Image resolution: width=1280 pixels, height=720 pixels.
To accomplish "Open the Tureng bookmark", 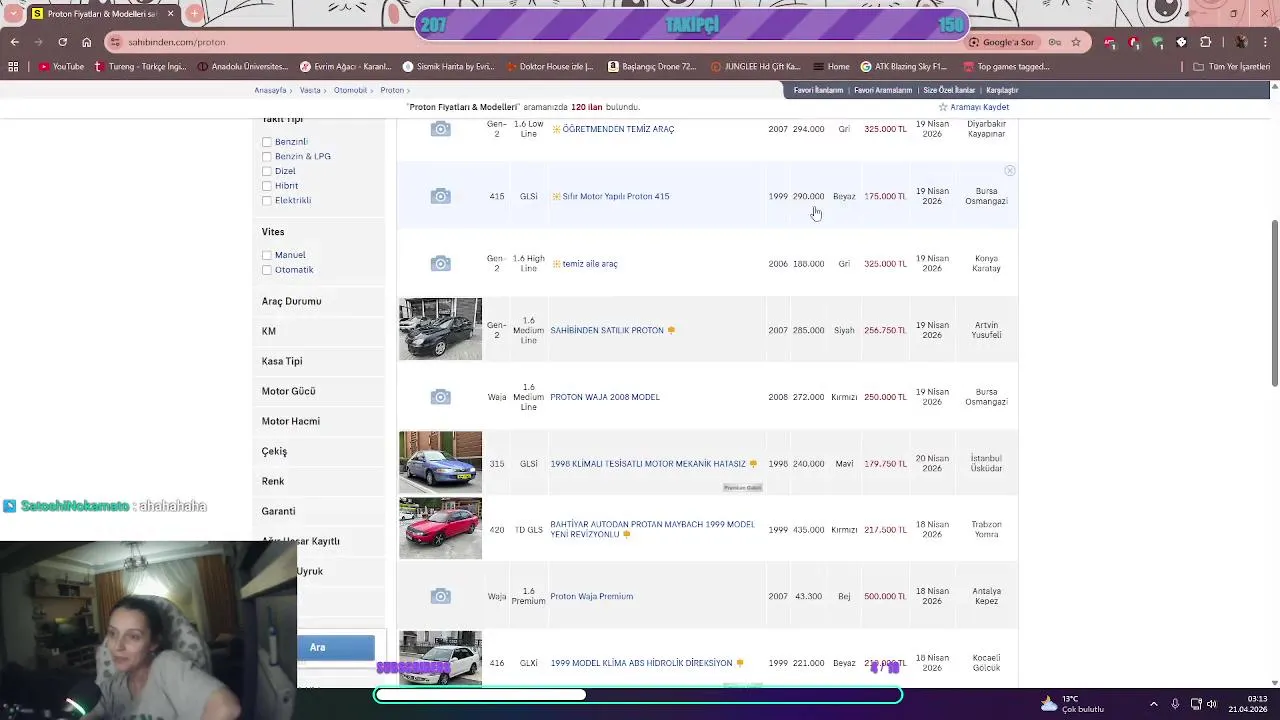I will pos(140,67).
